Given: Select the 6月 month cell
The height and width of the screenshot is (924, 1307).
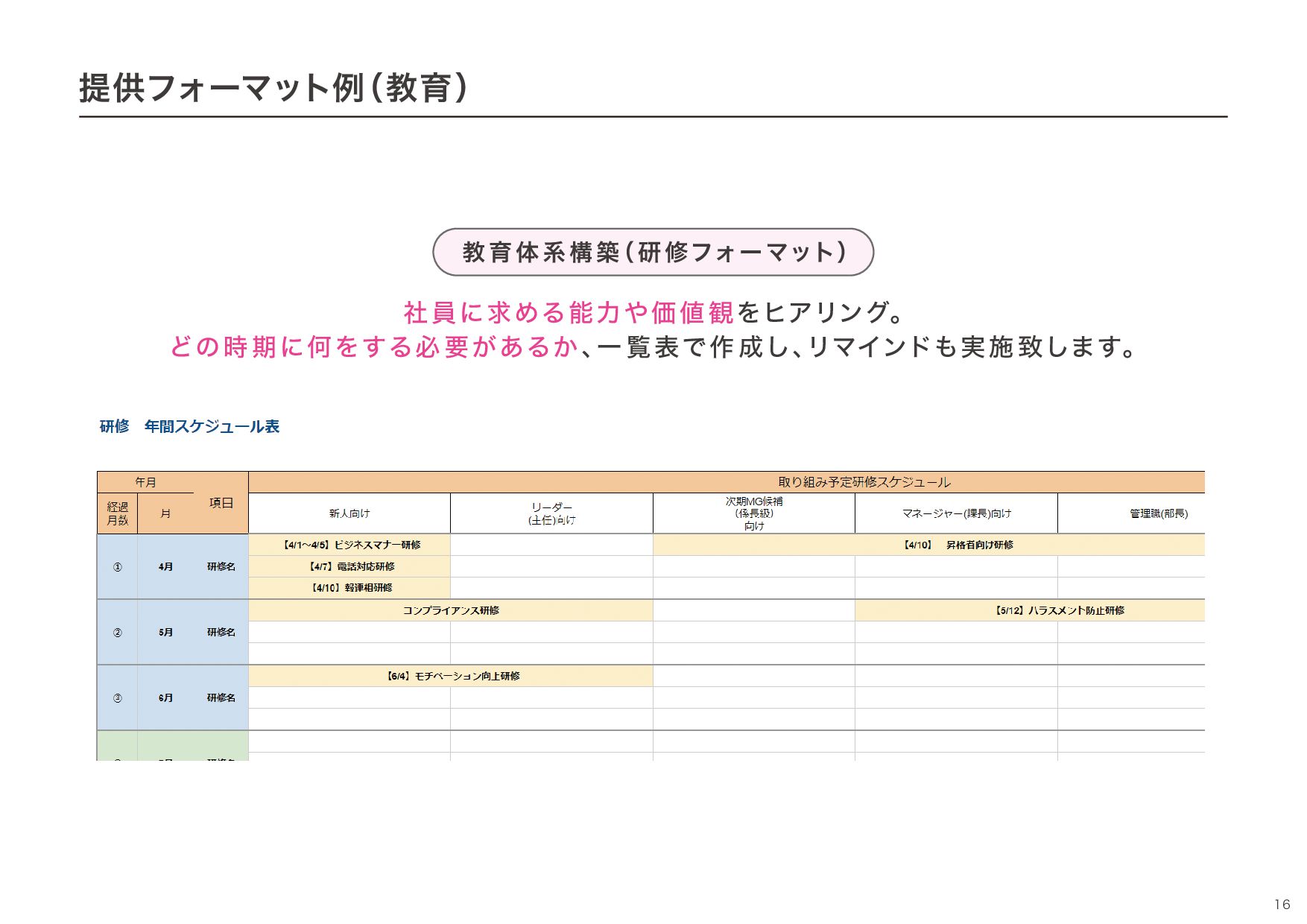Looking at the screenshot, I should 165,697.
